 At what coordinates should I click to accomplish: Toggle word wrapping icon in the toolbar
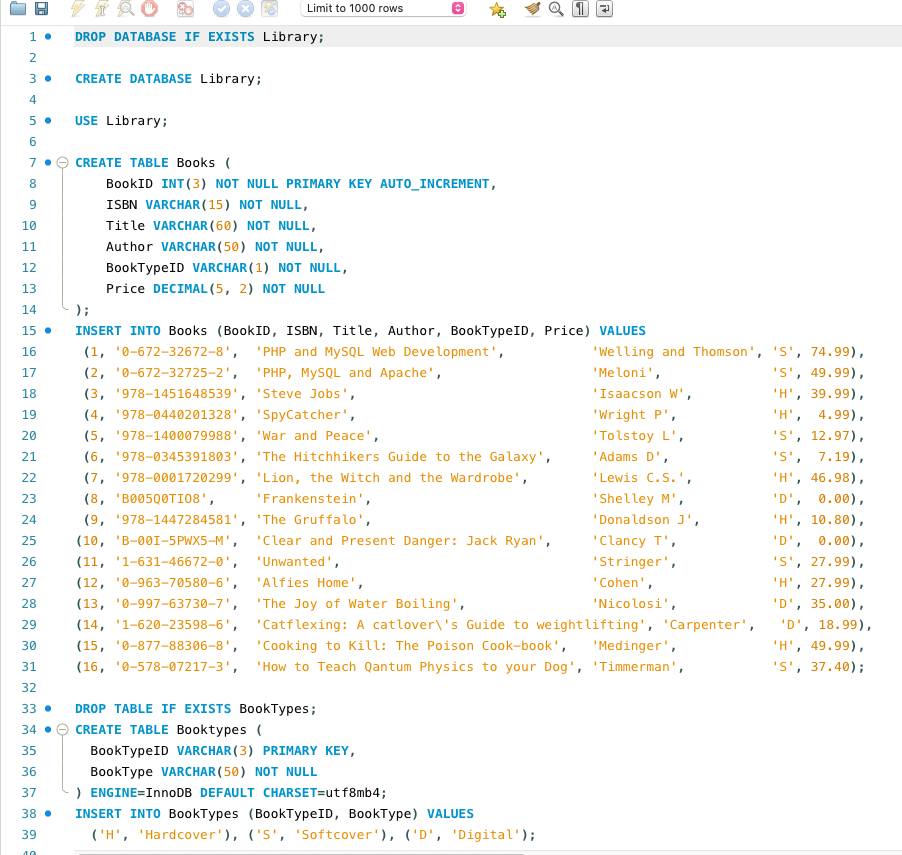604,8
